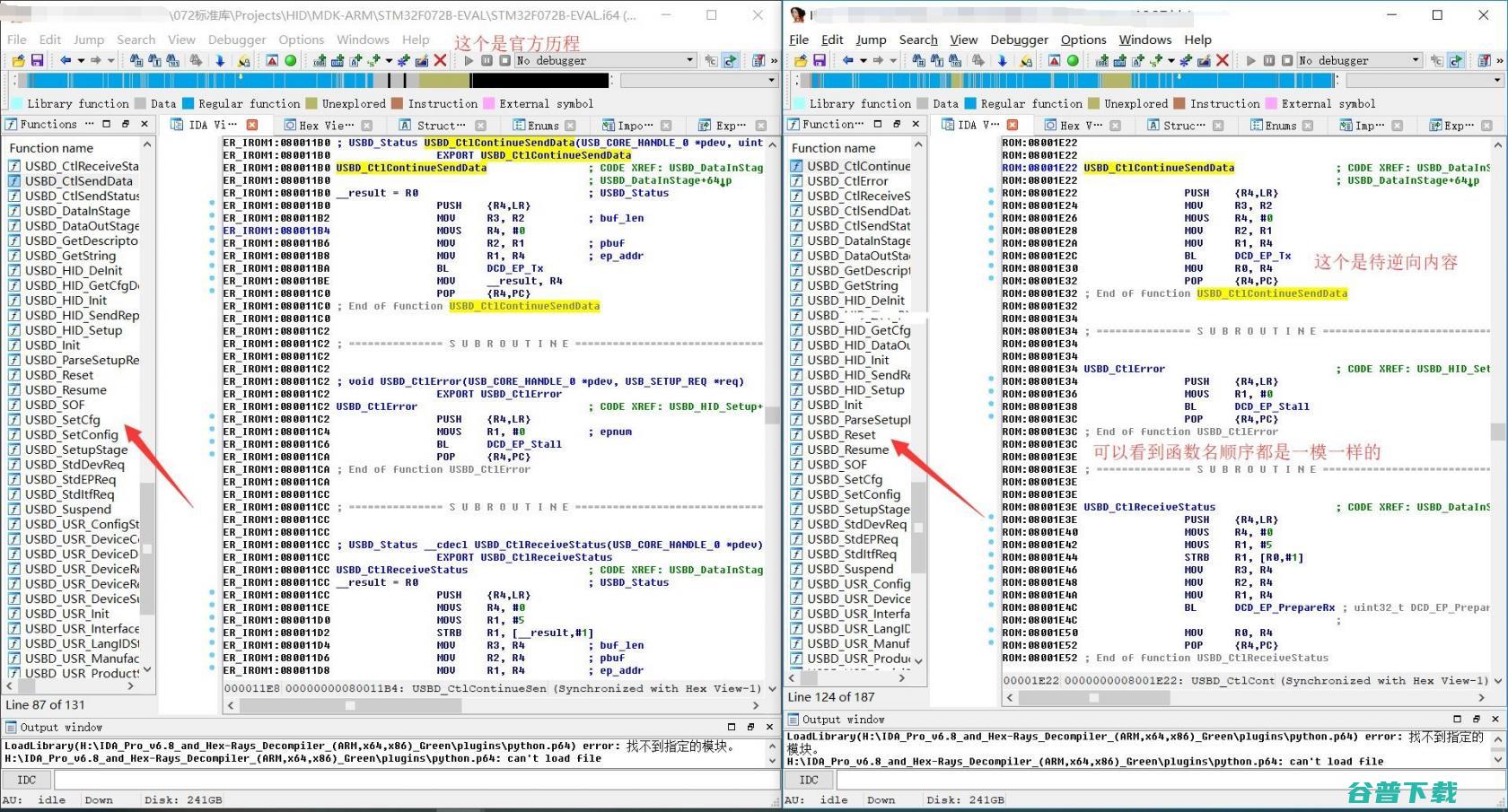Click Unexplored color swatch in right legend
1508x812 pixels.
1093,103
